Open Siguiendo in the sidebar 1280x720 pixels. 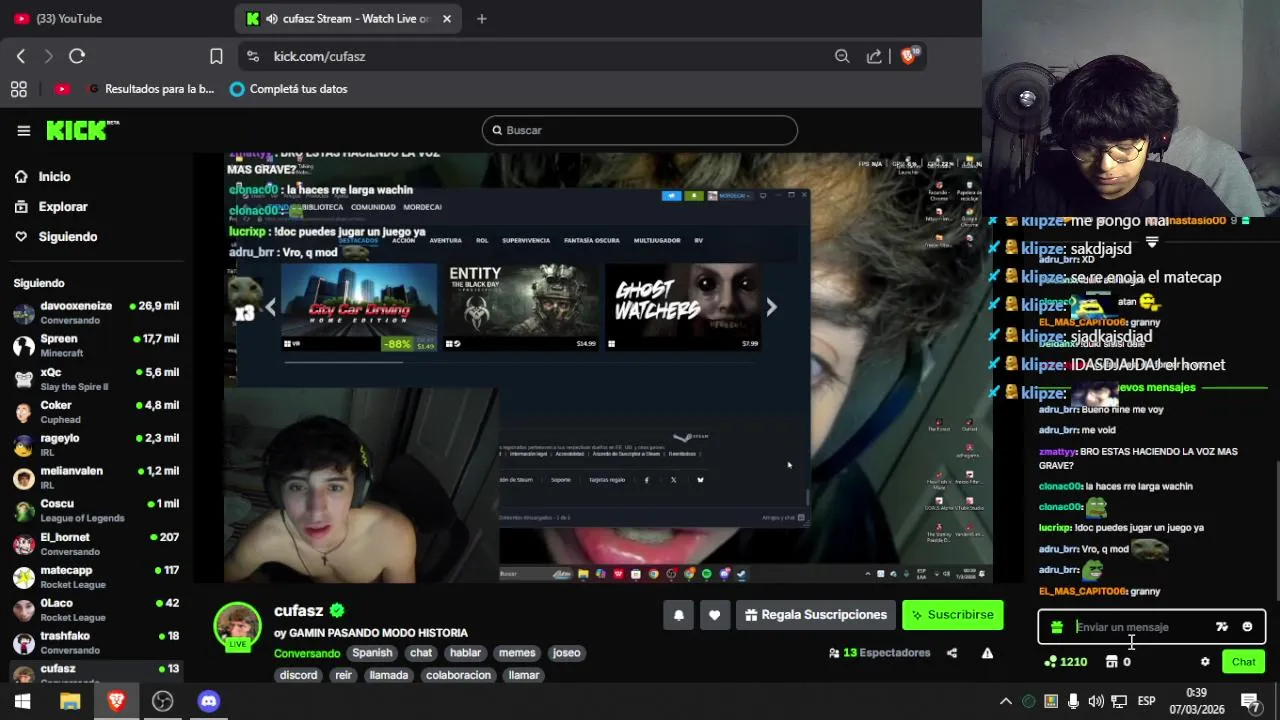(67, 237)
